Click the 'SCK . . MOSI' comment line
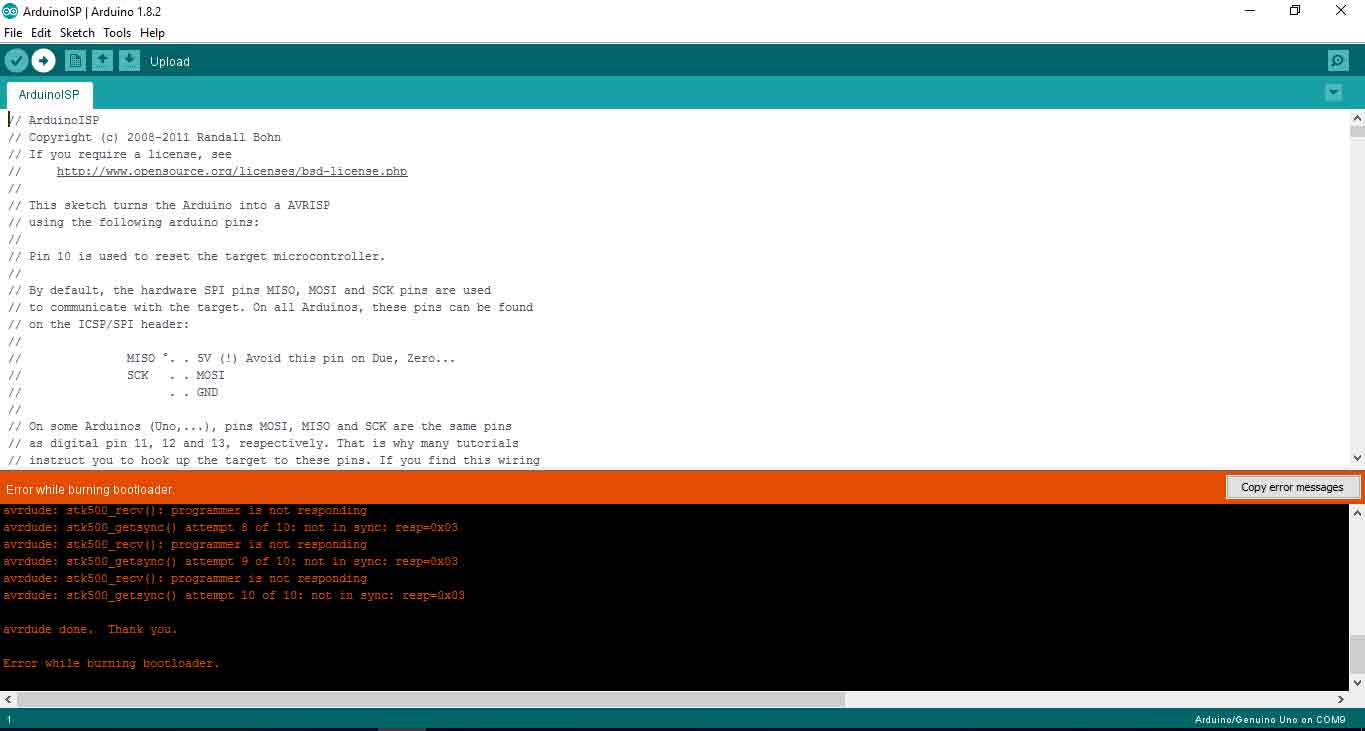The image size is (1365, 731). click(117, 375)
